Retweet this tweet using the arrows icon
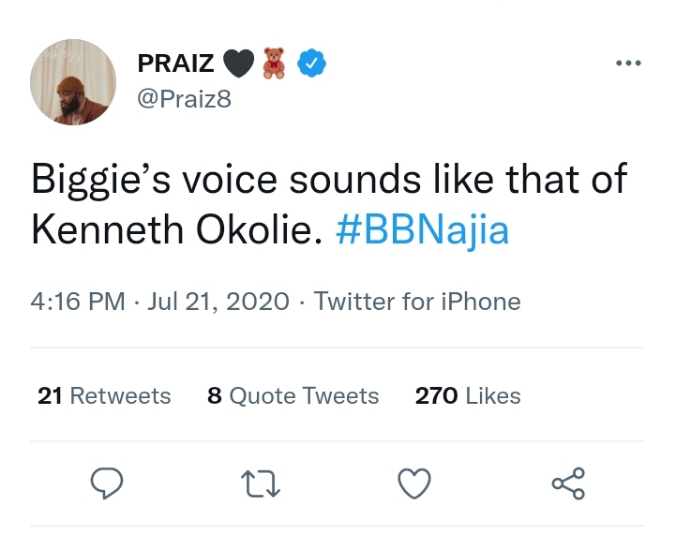This screenshot has height=533, width=675. point(261,485)
